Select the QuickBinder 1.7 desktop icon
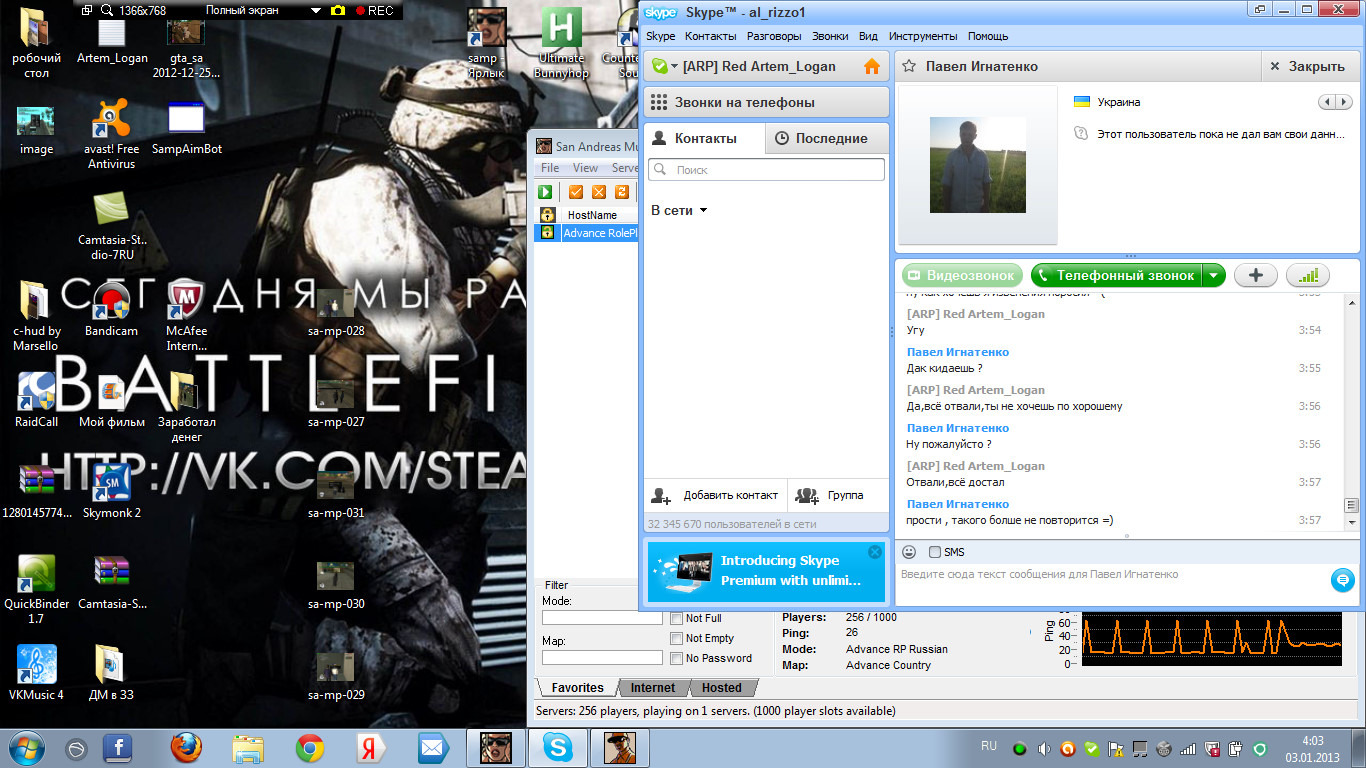 pos(37,589)
